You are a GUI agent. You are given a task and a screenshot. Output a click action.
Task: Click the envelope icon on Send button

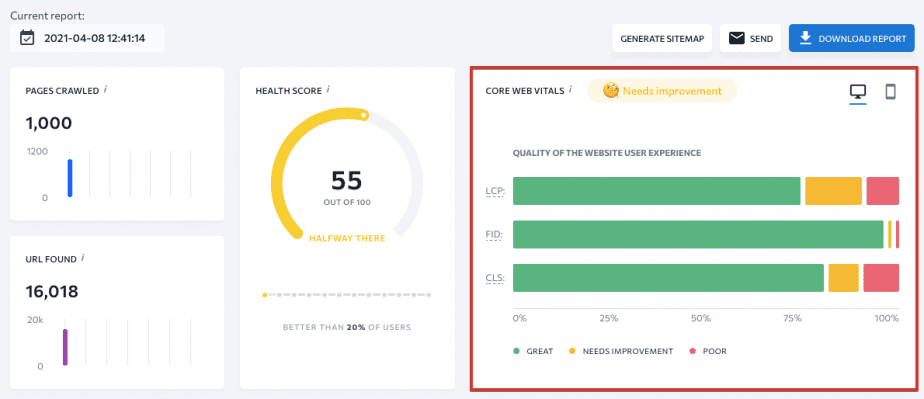click(737, 38)
